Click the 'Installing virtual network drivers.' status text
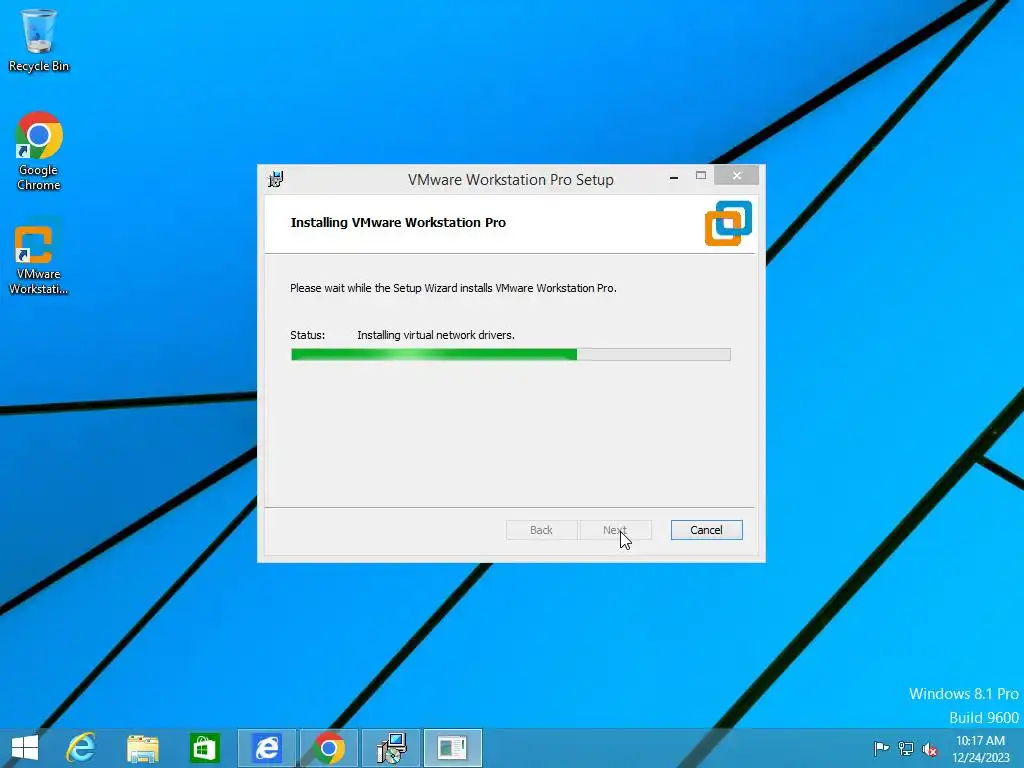The image size is (1024, 768). 436,335
